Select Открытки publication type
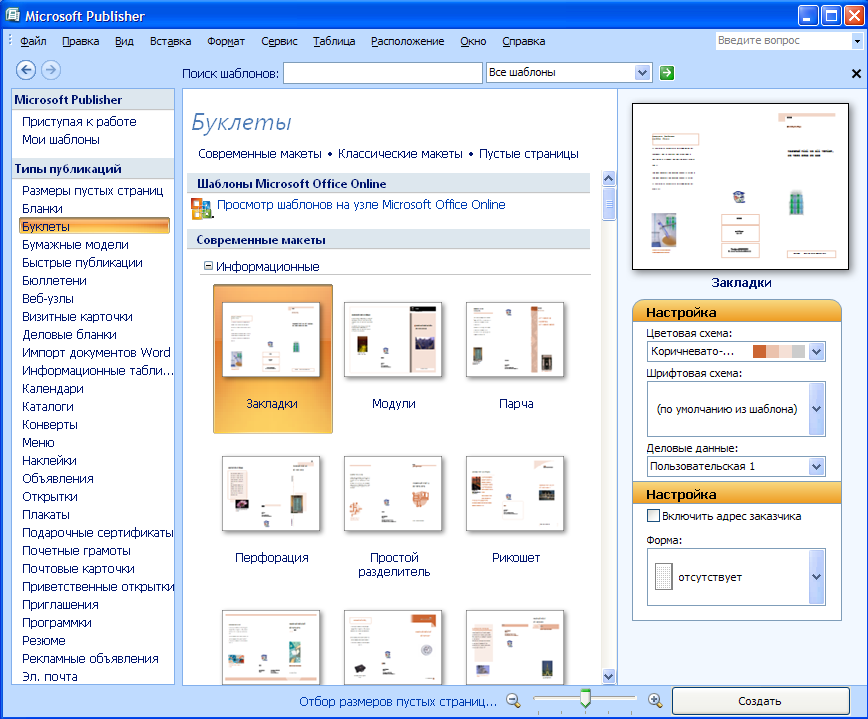 pos(50,496)
